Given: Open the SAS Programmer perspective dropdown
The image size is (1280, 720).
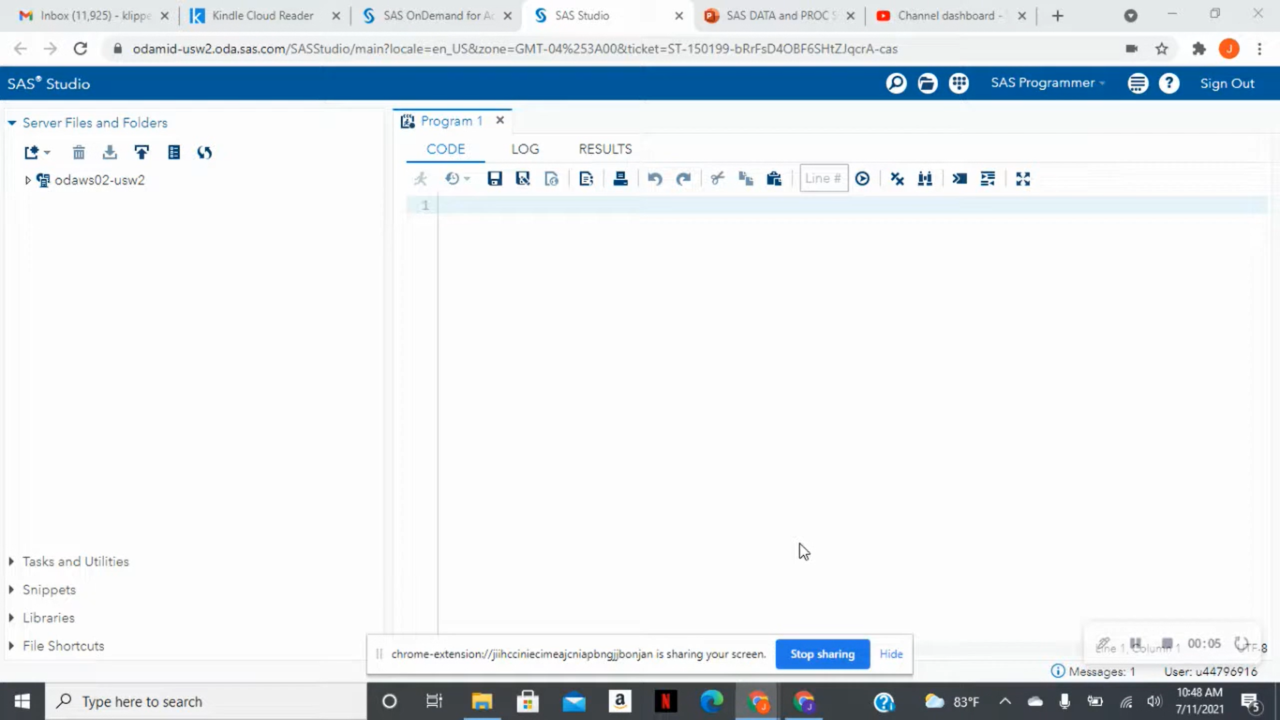Looking at the screenshot, I should coord(1048,84).
